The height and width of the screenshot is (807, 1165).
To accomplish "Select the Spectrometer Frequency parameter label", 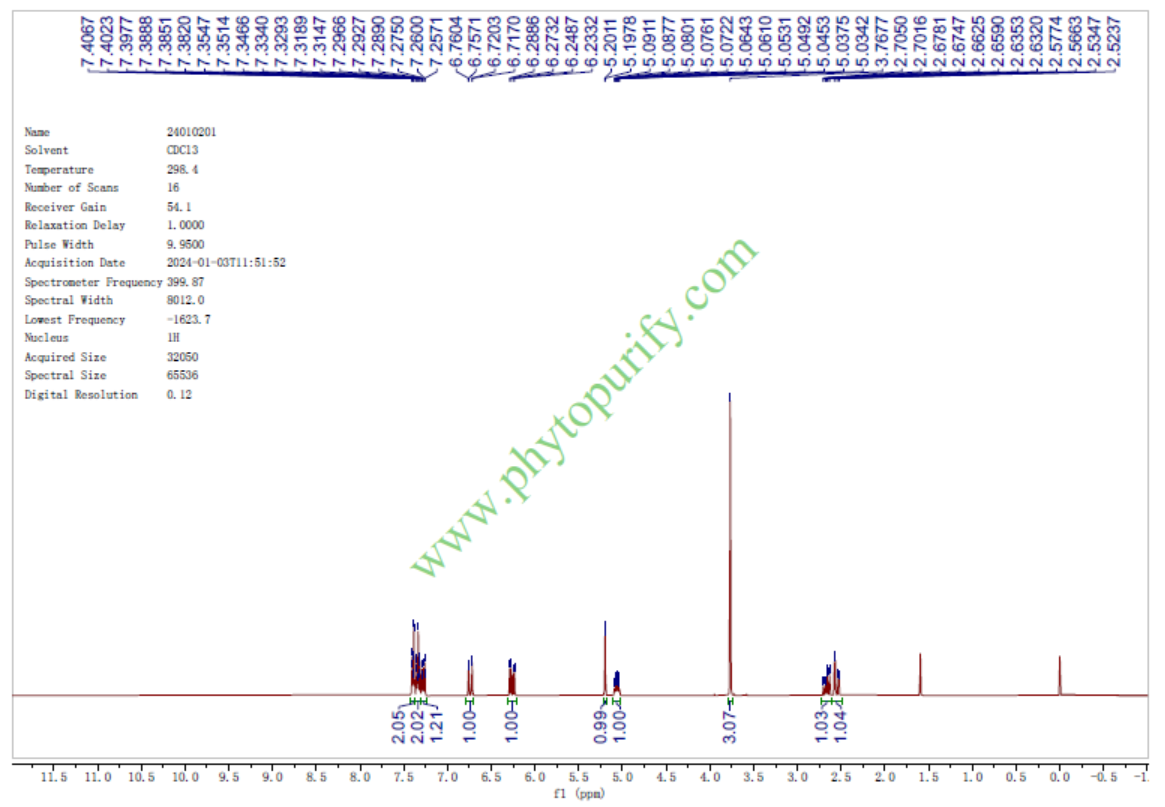I will click(x=93, y=282).
